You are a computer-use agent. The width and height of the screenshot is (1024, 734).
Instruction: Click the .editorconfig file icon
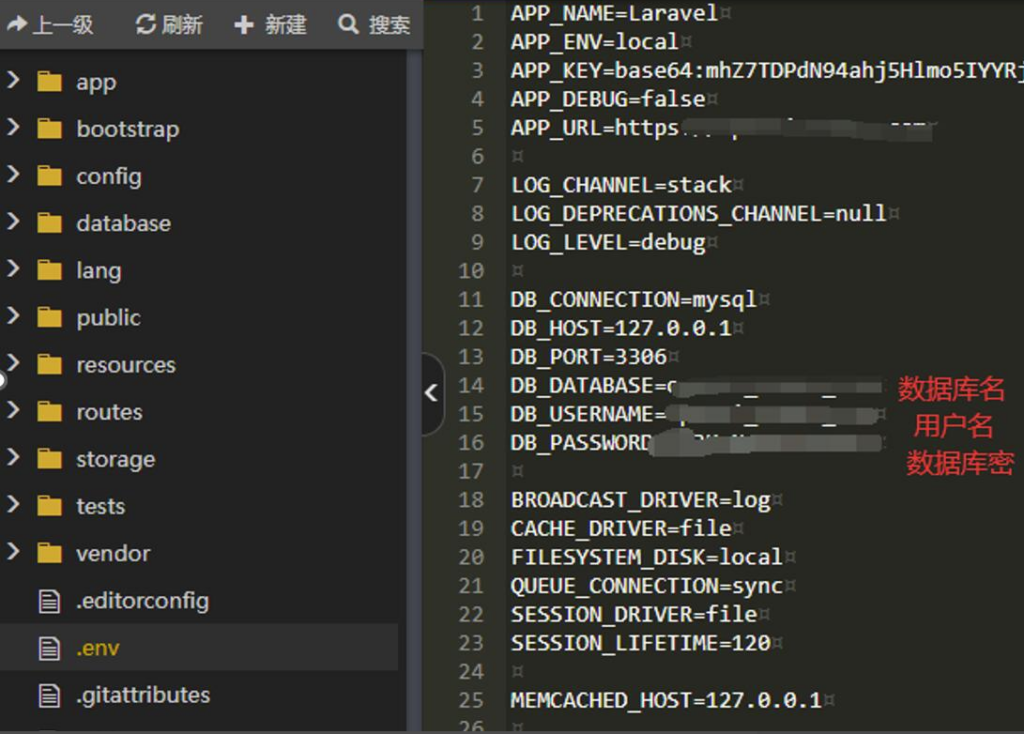pos(49,601)
